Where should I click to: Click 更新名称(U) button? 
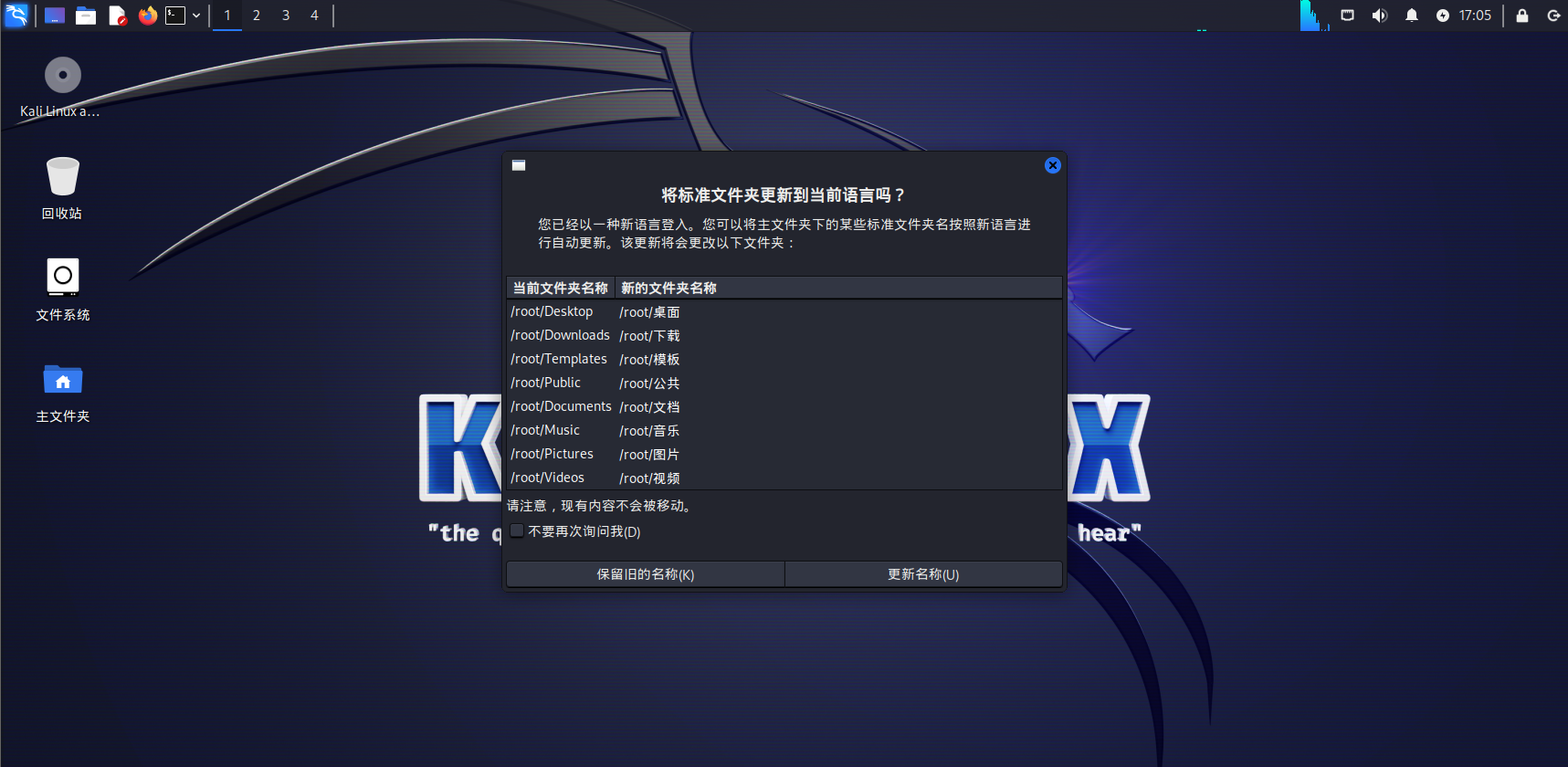click(923, 574)
